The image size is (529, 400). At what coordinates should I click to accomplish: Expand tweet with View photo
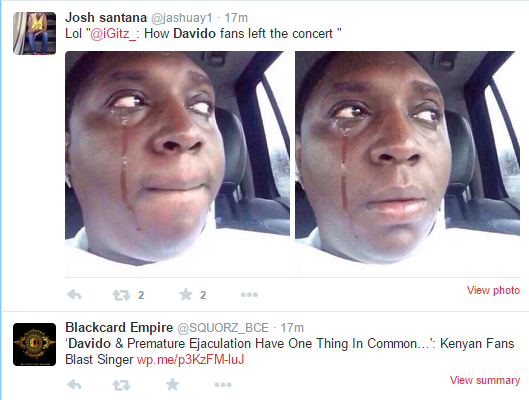tap(493, 290)
